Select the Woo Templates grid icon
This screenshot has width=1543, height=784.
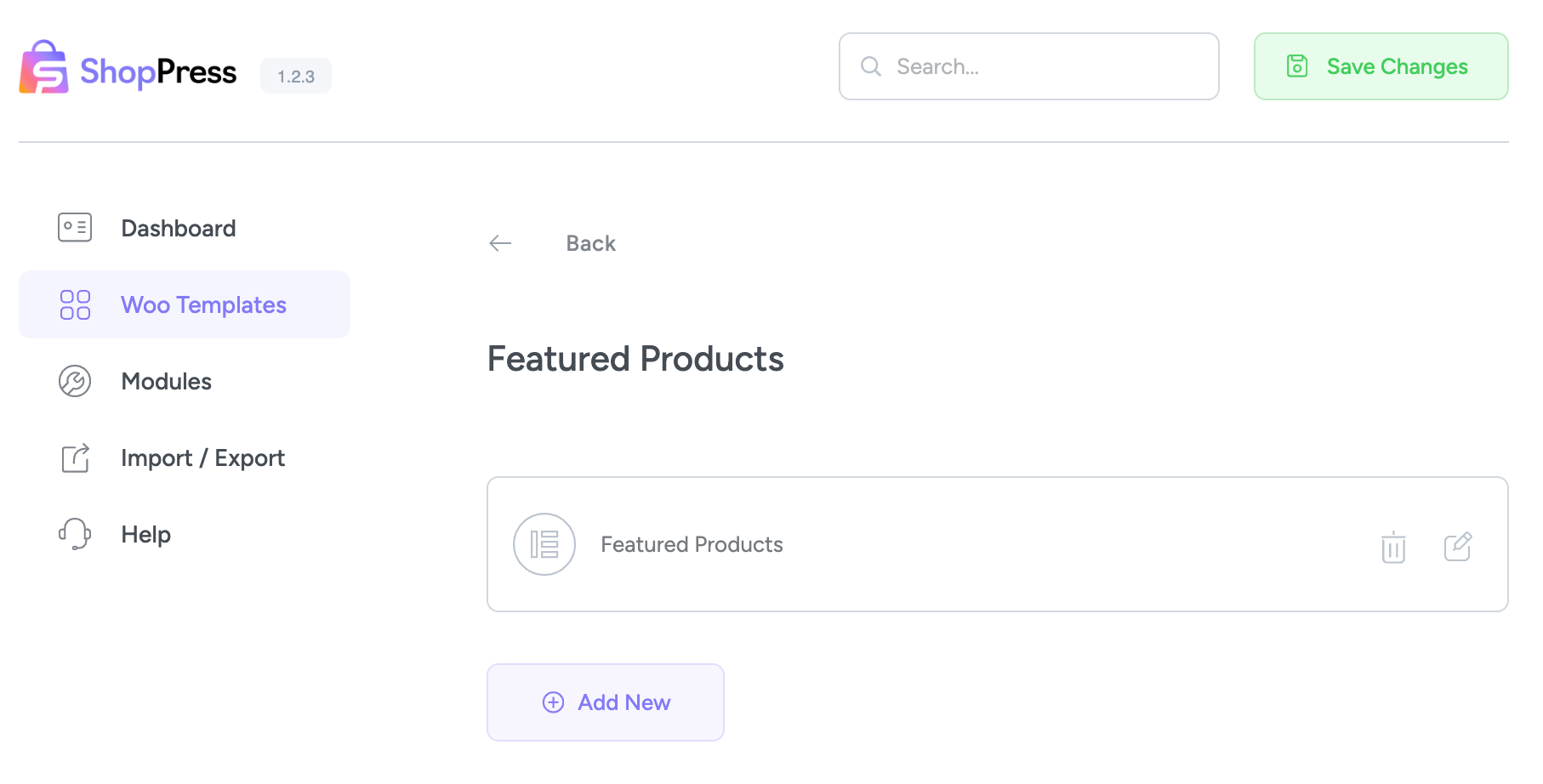(x=75, y=304)
